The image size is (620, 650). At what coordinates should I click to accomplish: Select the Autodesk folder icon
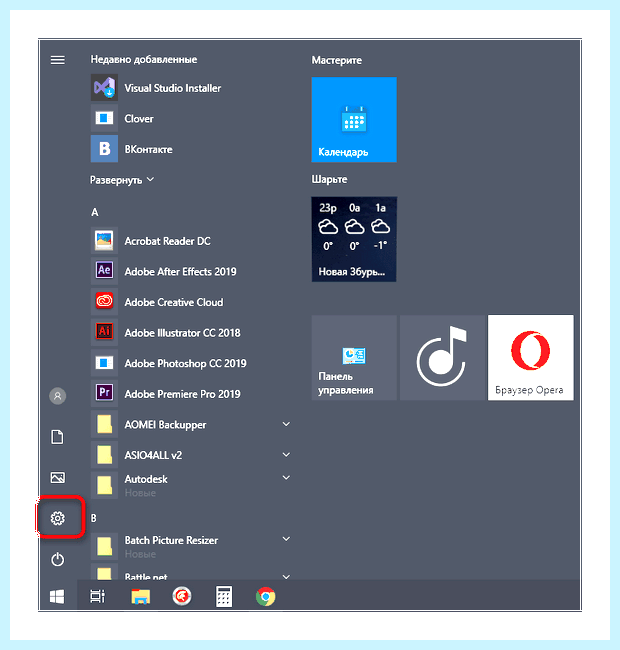pyautogui.click(x=104, y=485)
